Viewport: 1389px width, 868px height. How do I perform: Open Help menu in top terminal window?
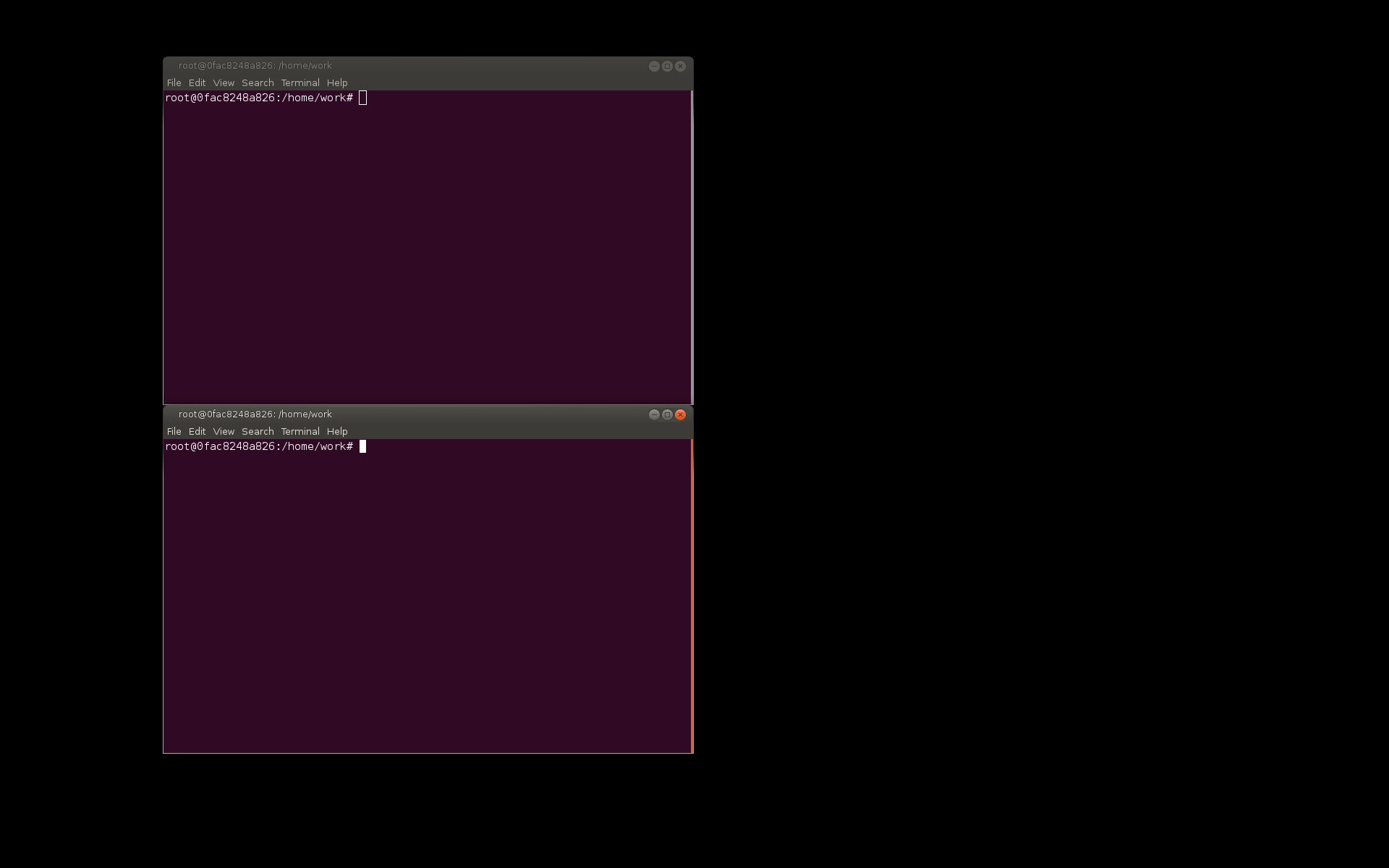tap(337, 83)
